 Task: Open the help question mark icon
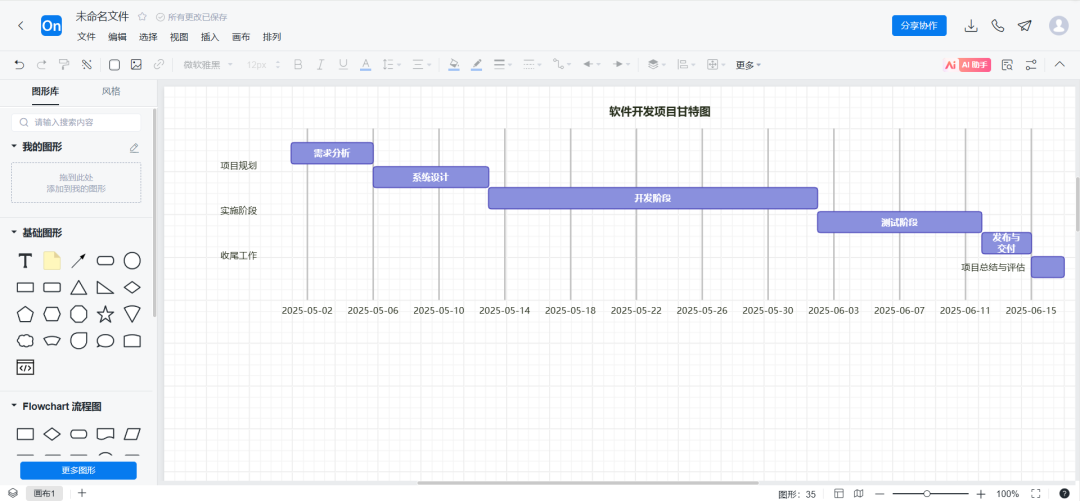pyautogui.click(x=1064, y=493)
